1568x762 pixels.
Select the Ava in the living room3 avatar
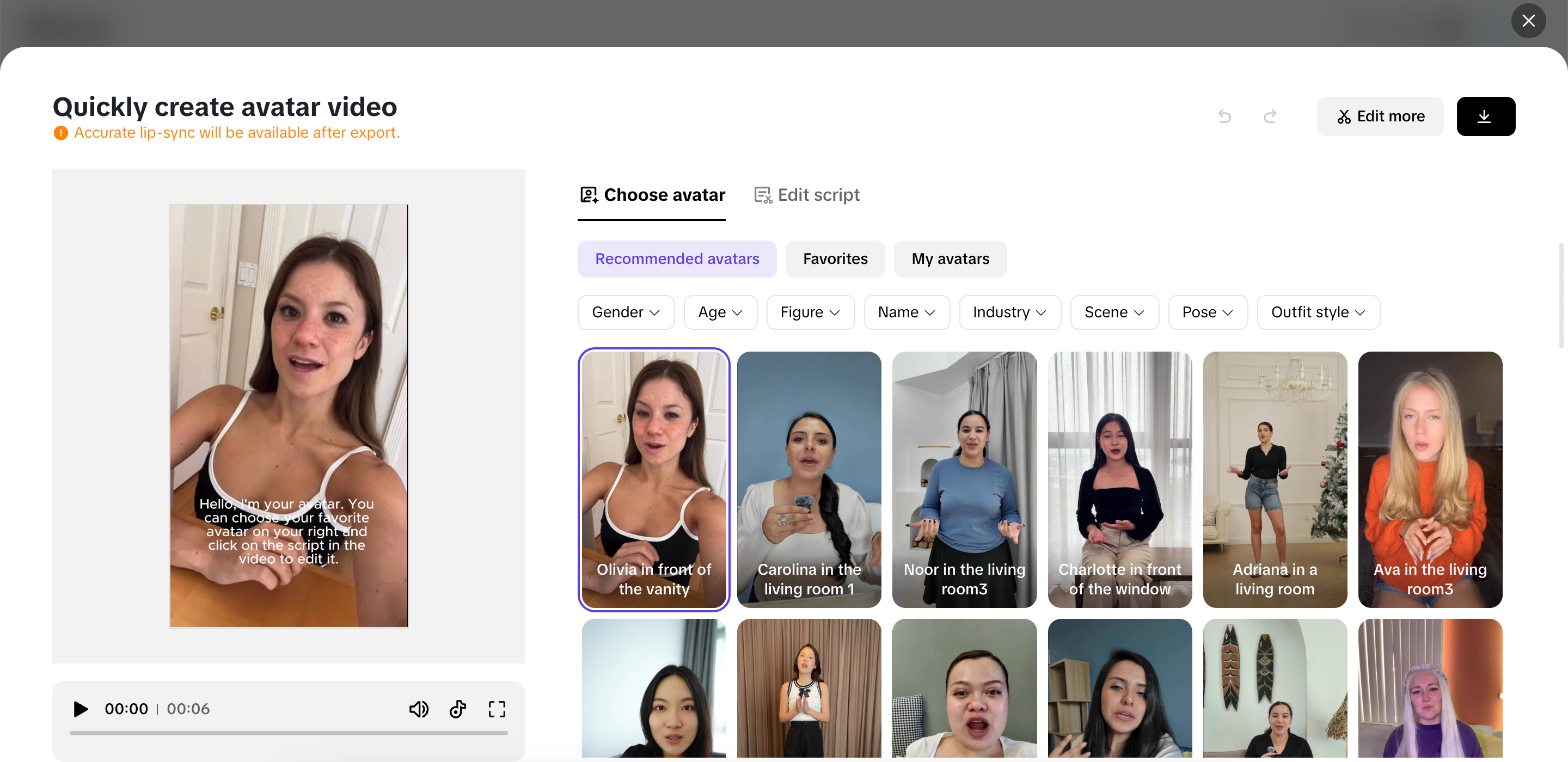pos(1430,480)
